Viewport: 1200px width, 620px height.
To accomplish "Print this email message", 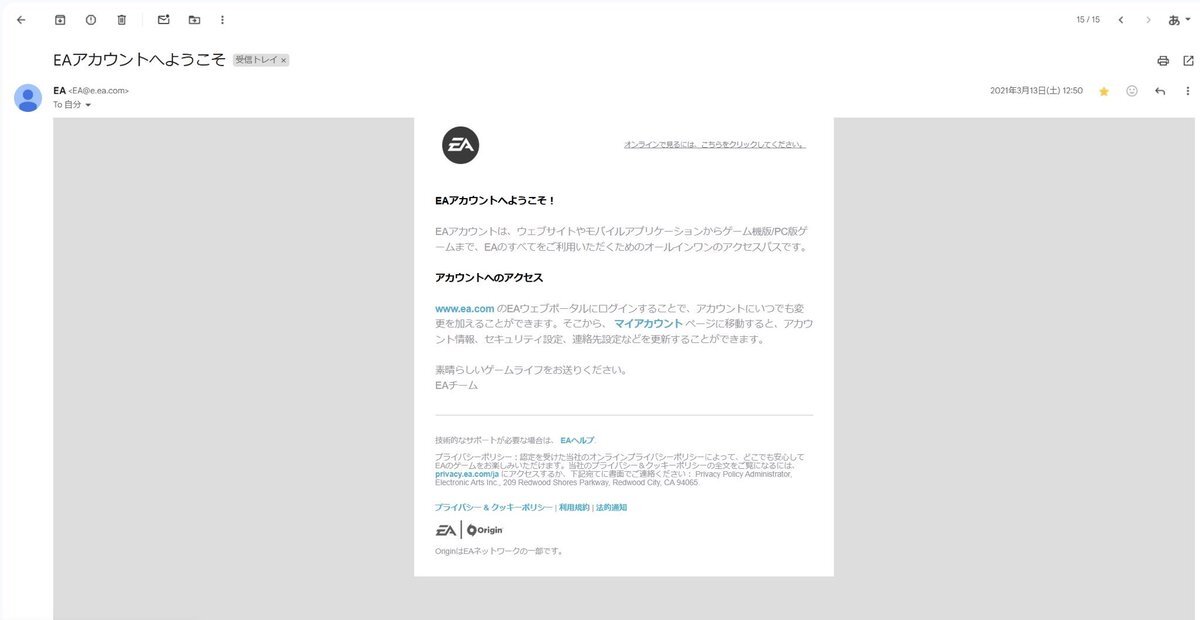I will click(1163, 60).
